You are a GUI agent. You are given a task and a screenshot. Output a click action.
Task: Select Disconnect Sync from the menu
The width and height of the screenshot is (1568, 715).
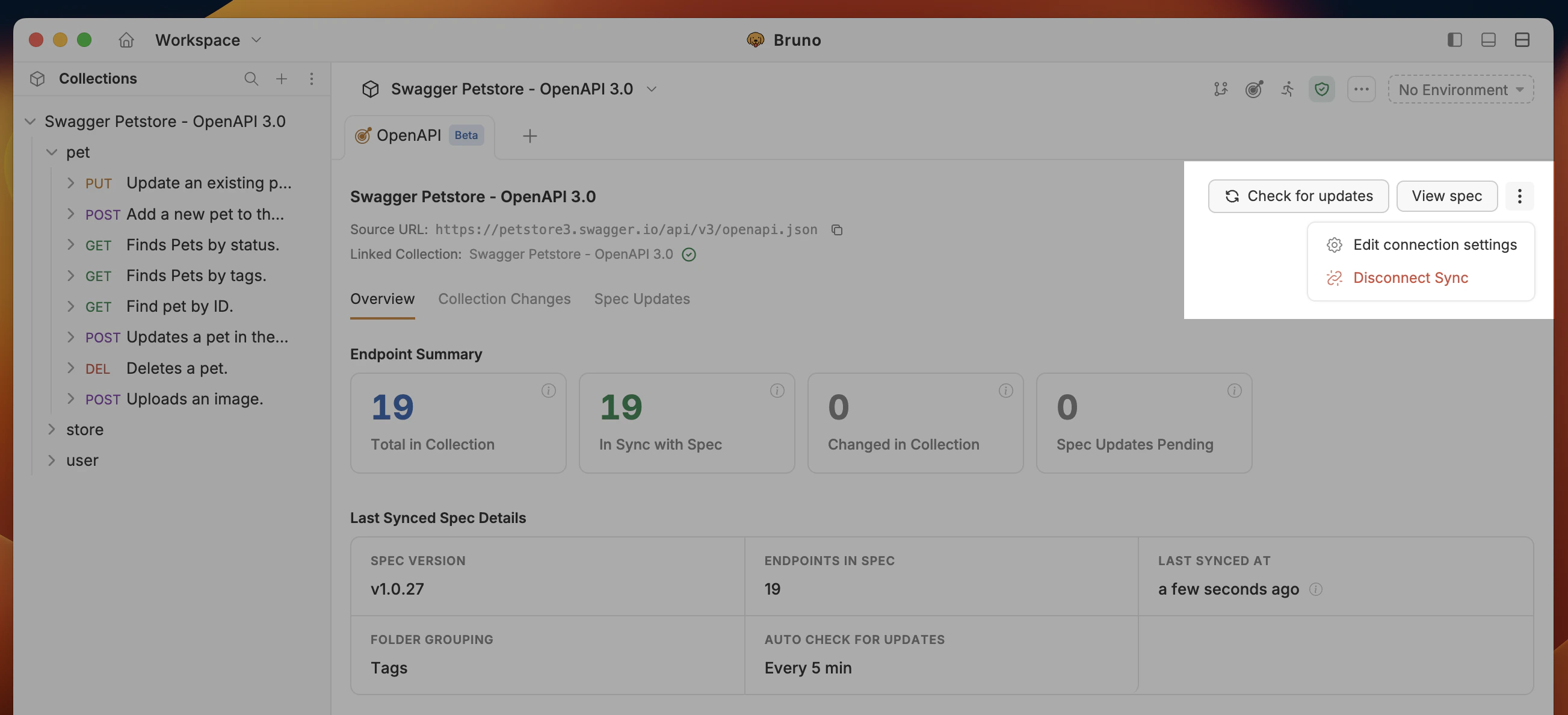(1410, 277)
